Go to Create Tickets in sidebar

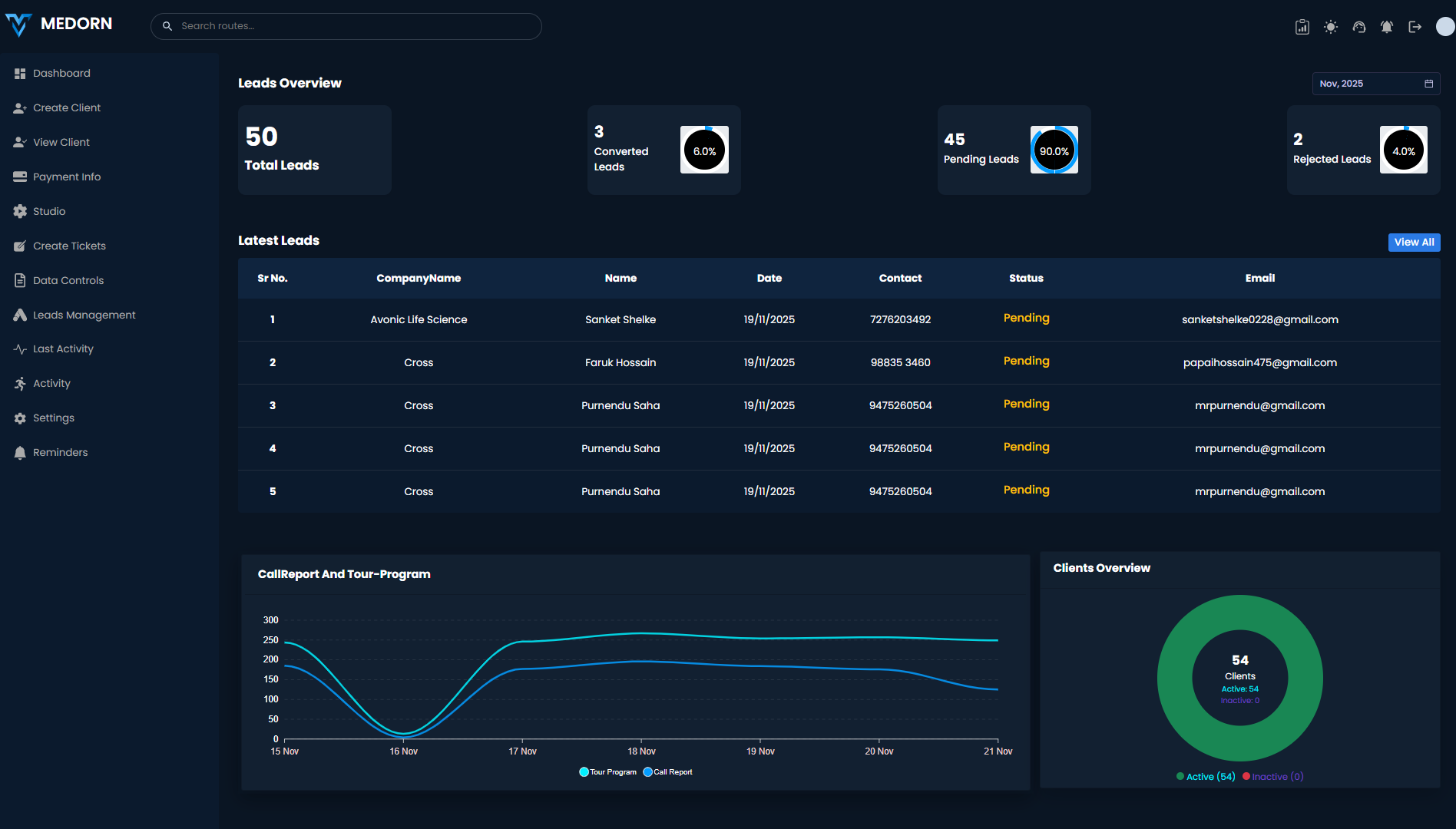[x=69, y=246]
